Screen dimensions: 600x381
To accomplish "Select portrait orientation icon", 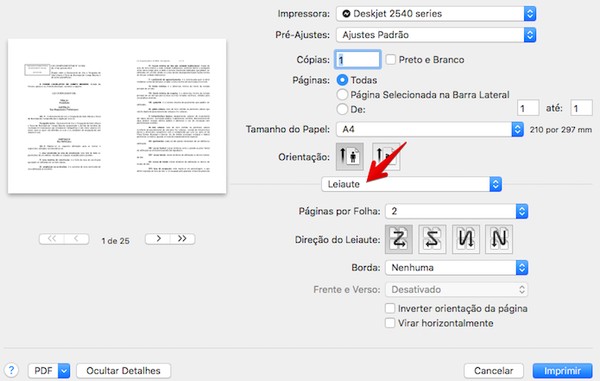I will coord(349,156).
